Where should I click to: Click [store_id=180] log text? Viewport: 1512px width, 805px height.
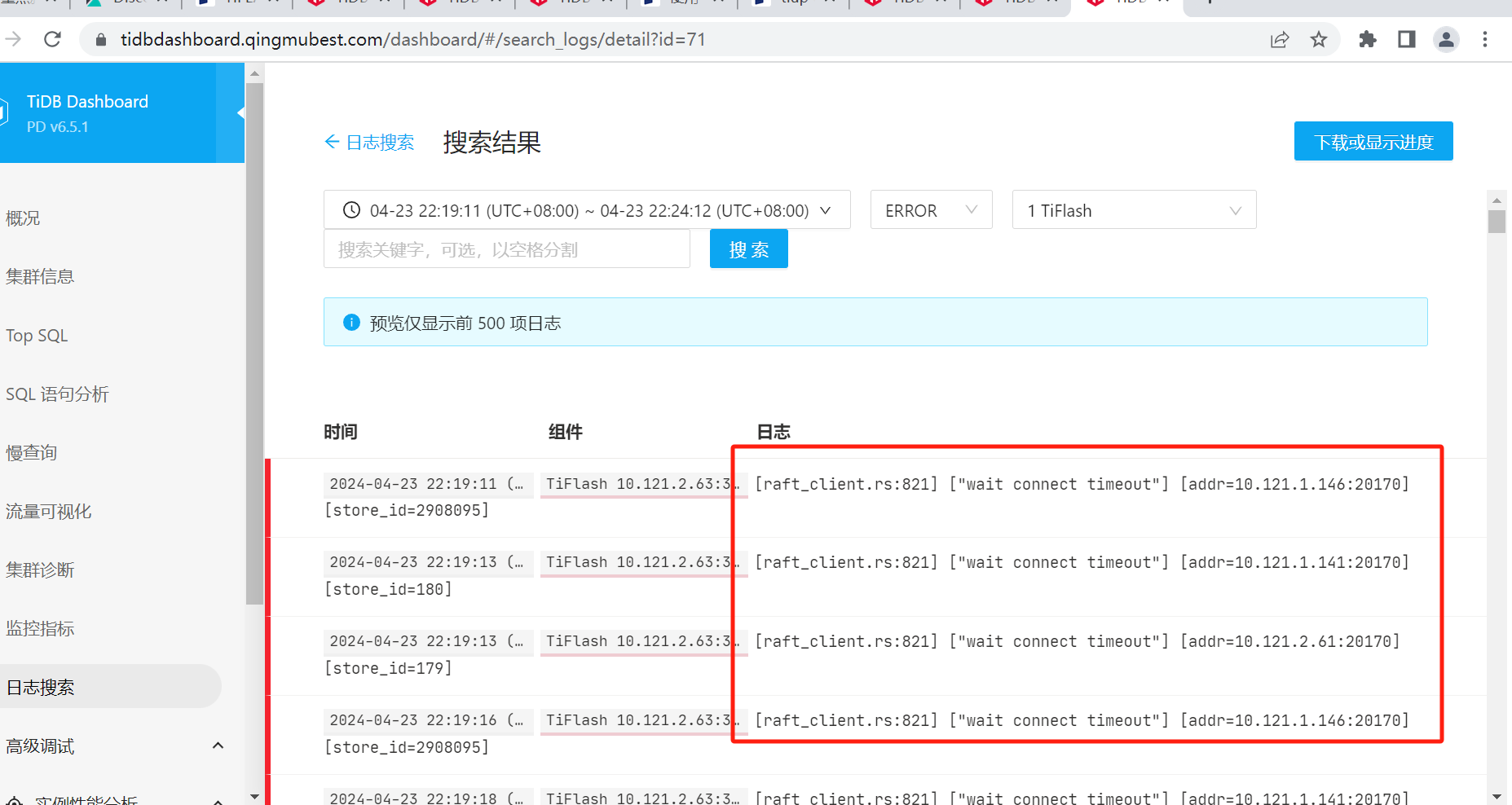(x=388, y=589)
